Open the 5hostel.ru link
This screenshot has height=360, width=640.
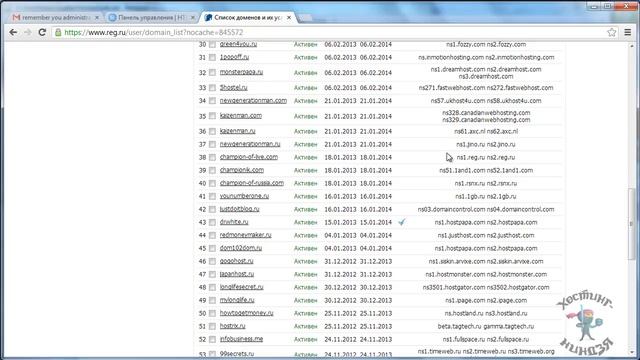pyautogui.click(x=233, y=87)
